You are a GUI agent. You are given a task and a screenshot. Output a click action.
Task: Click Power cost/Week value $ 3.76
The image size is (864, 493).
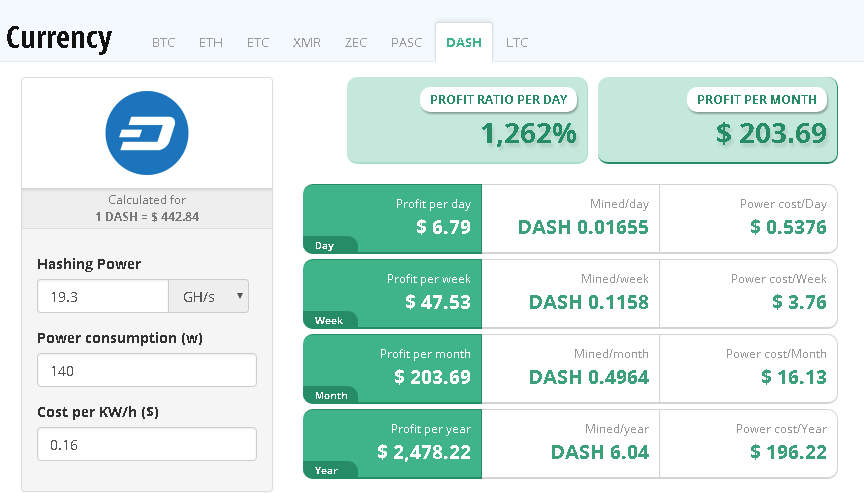[x=800, y=302]
